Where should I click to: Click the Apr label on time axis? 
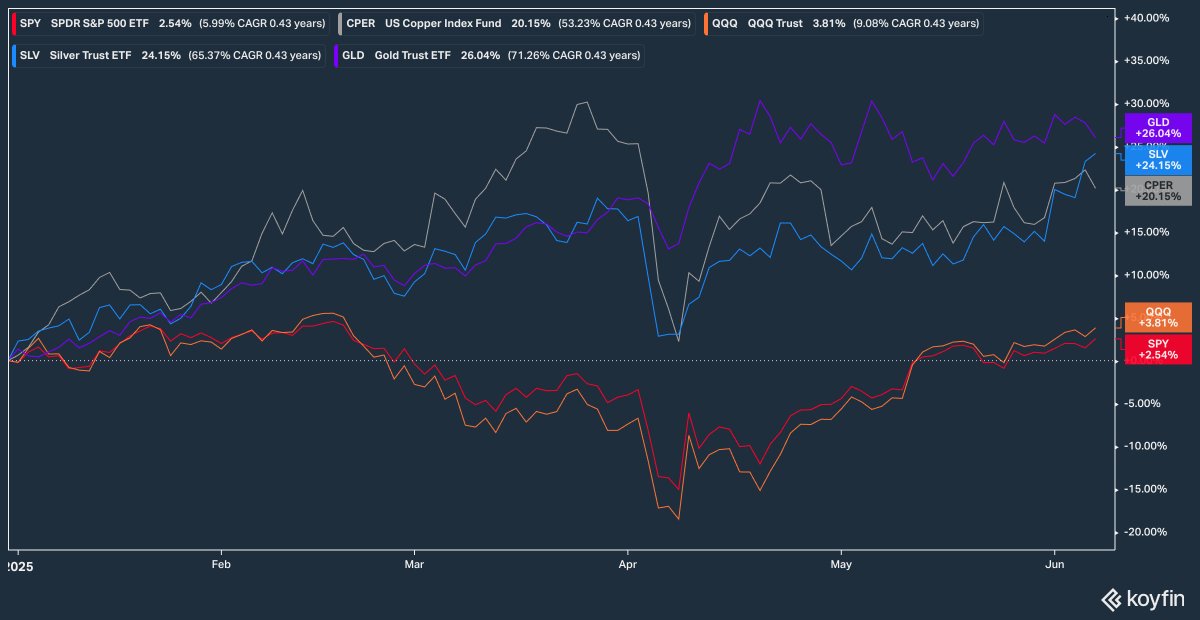627,564
